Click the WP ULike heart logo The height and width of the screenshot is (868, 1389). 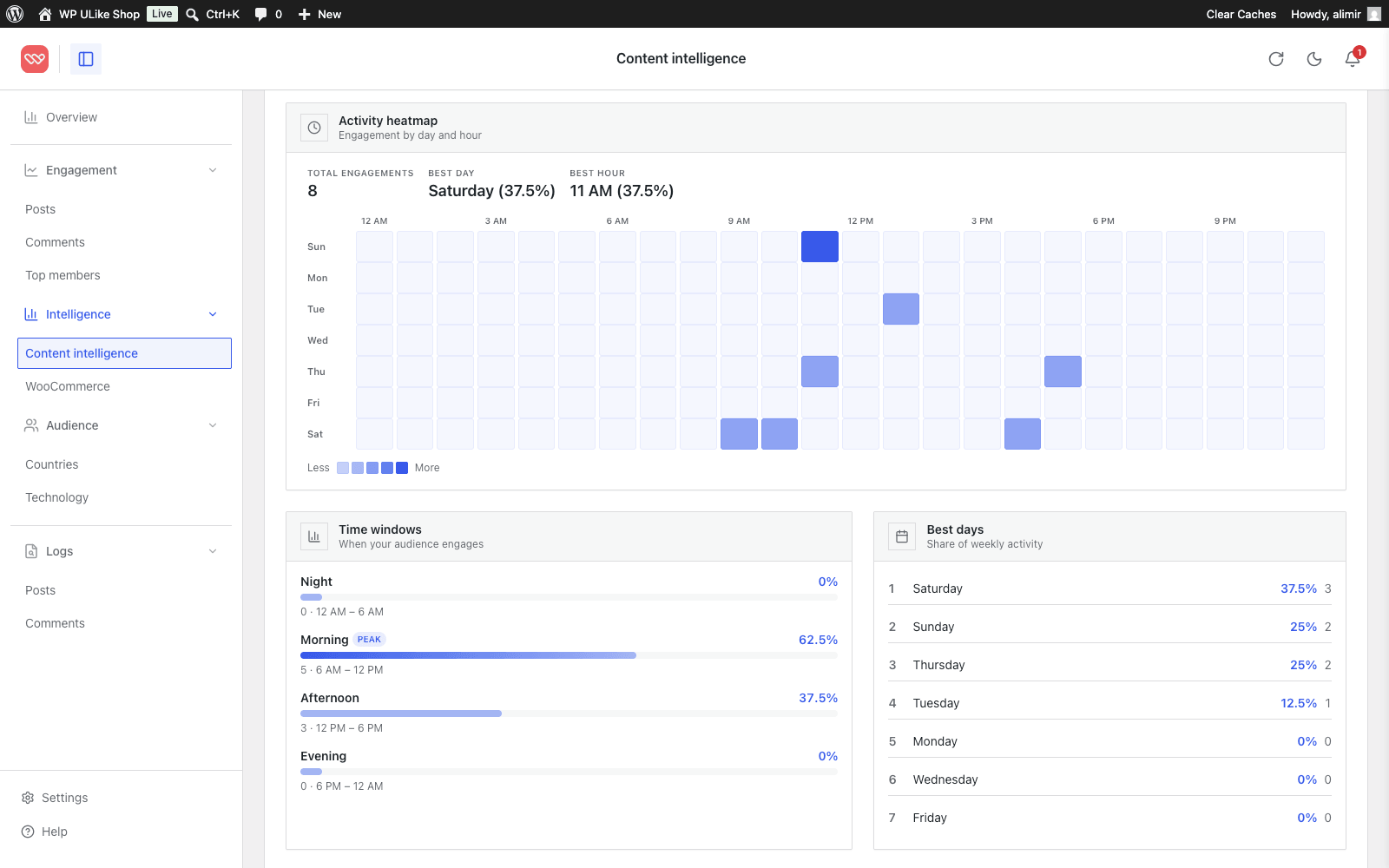pos(35,59)
